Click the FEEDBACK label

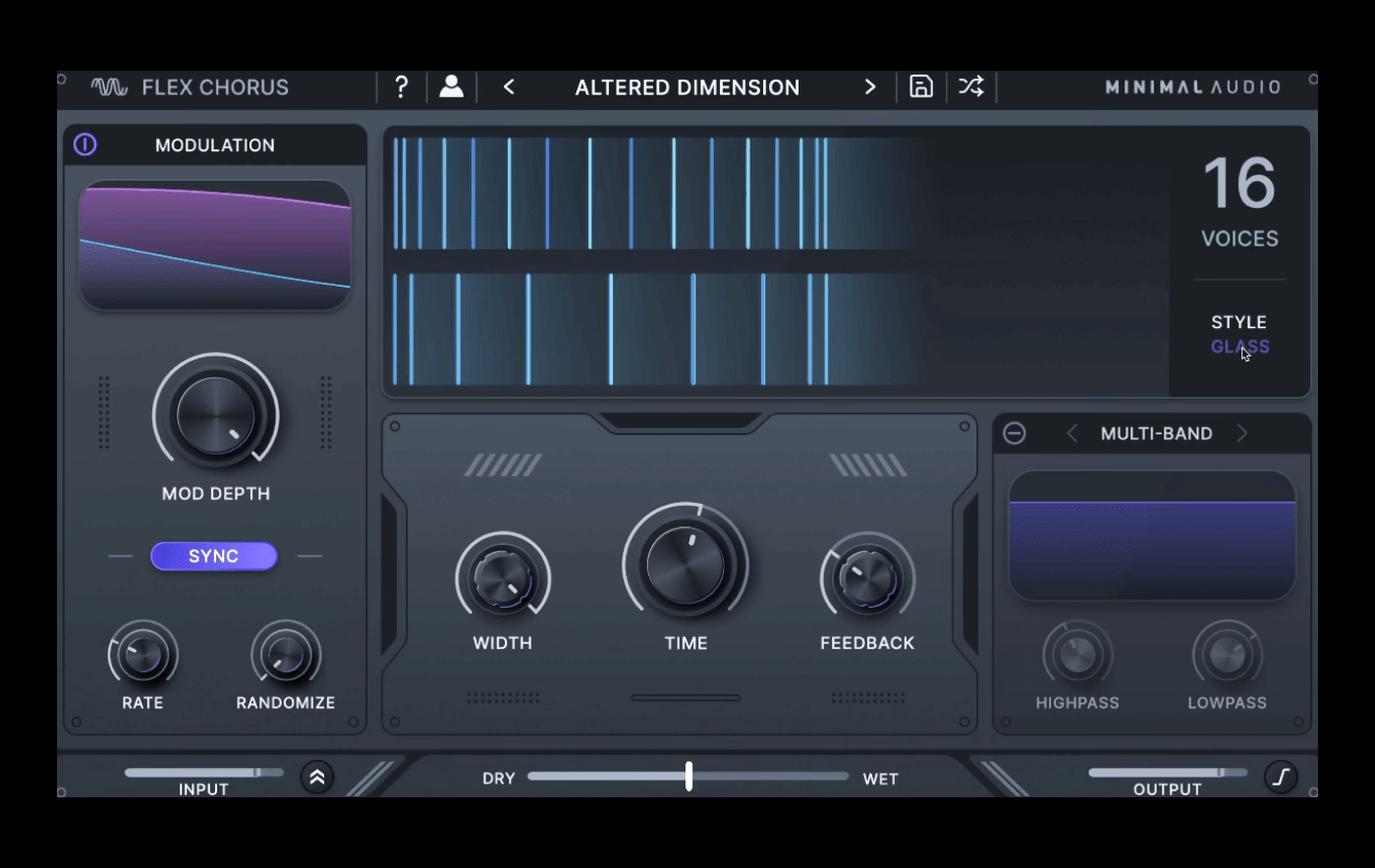[x=867, y=643]
